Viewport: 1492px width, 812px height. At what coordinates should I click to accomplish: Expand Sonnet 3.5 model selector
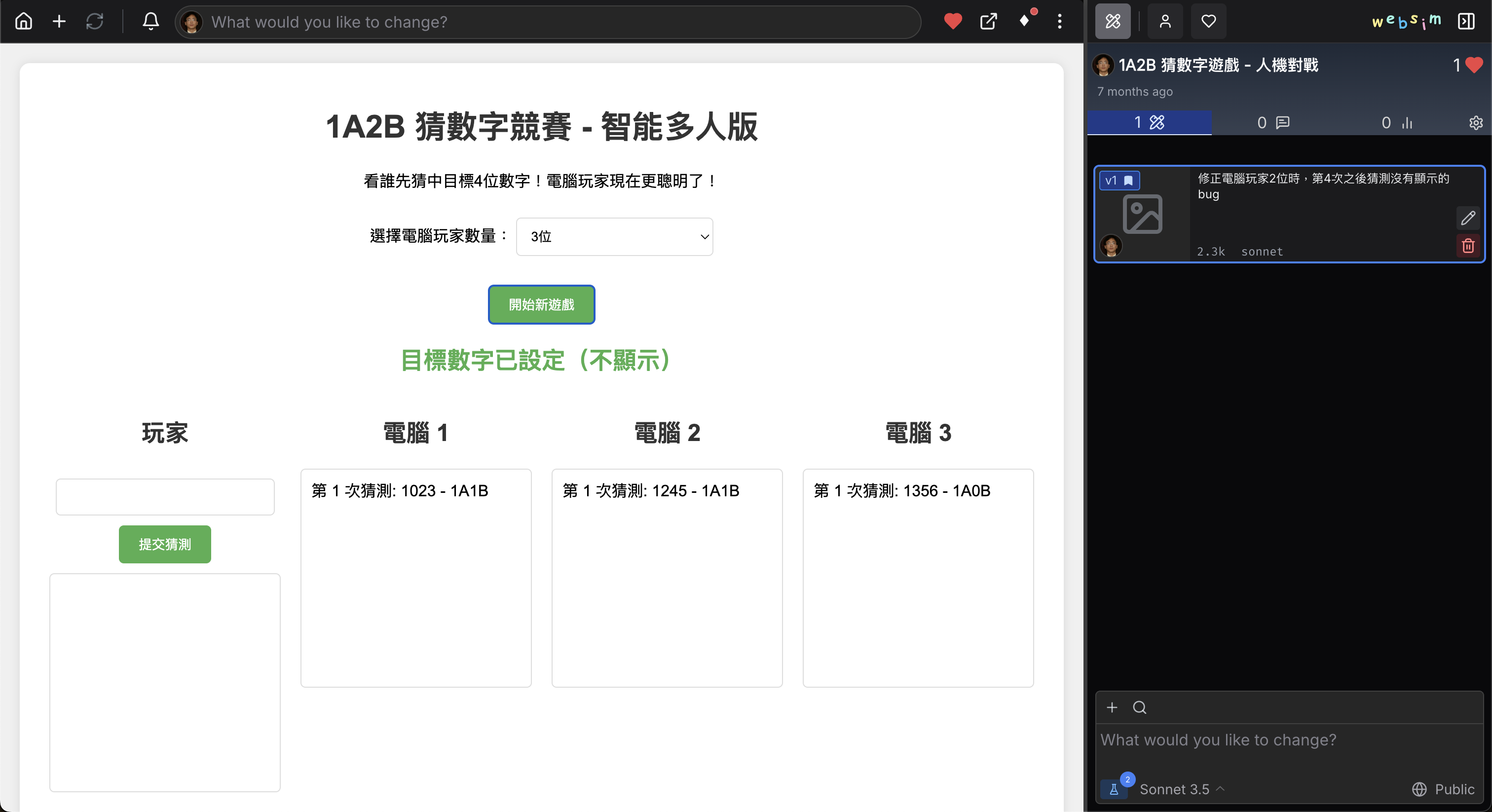point(1182,789)
